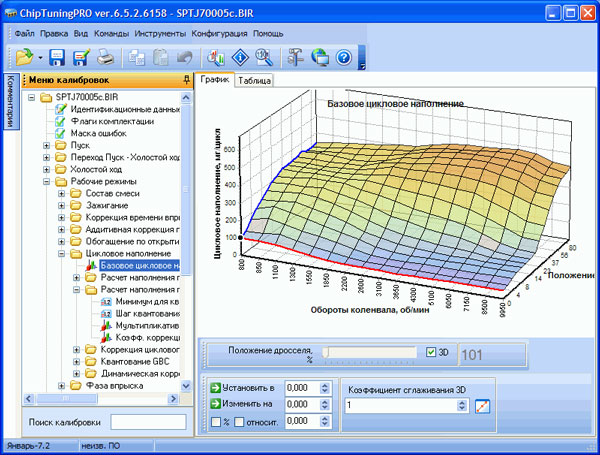The width and height of the screenshot is (600, 455).
Task: Toggle the относит. checkbox
Action: click(x=240, y=423)
